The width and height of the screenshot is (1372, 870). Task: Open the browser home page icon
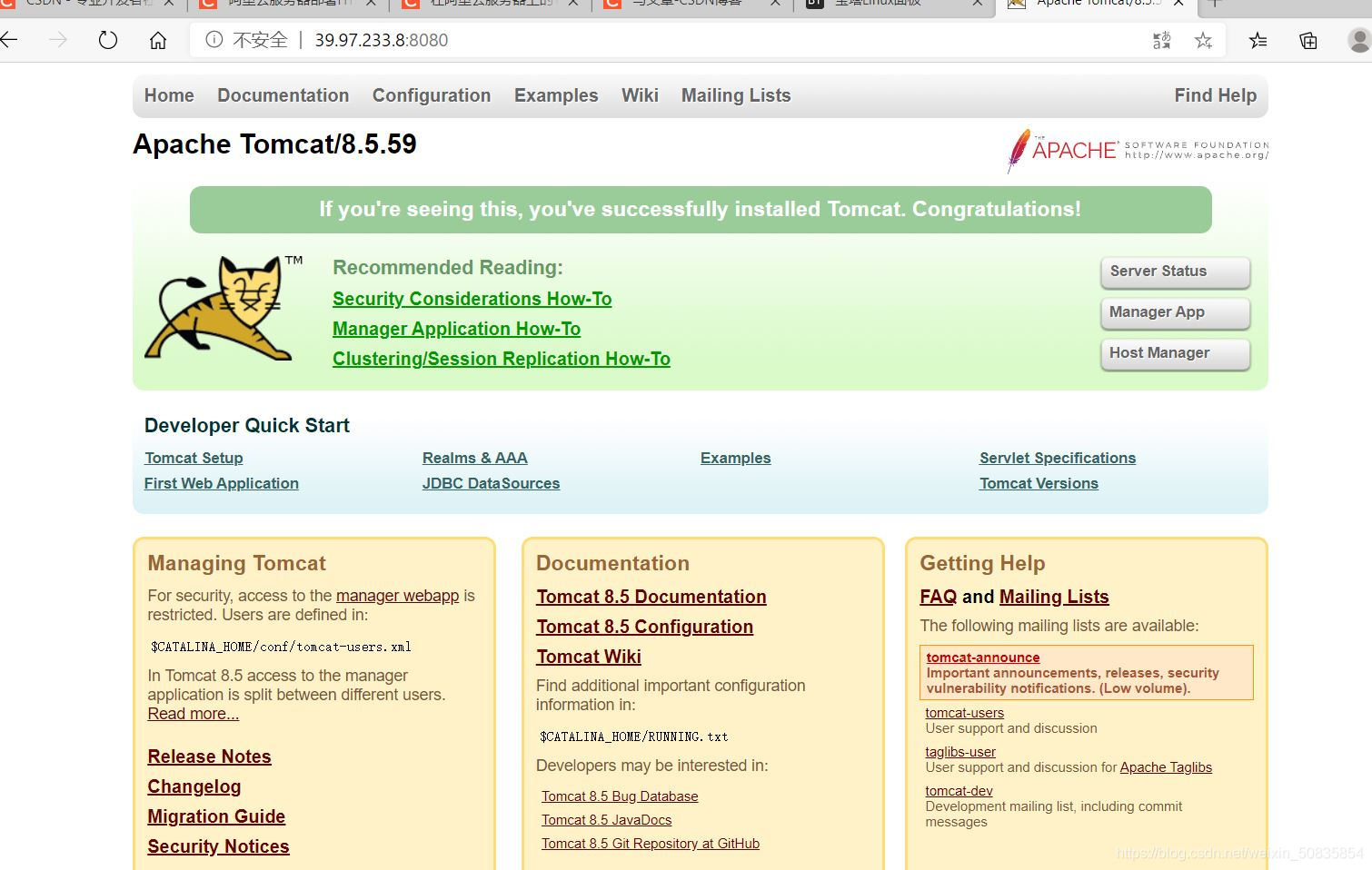point(158,40)
